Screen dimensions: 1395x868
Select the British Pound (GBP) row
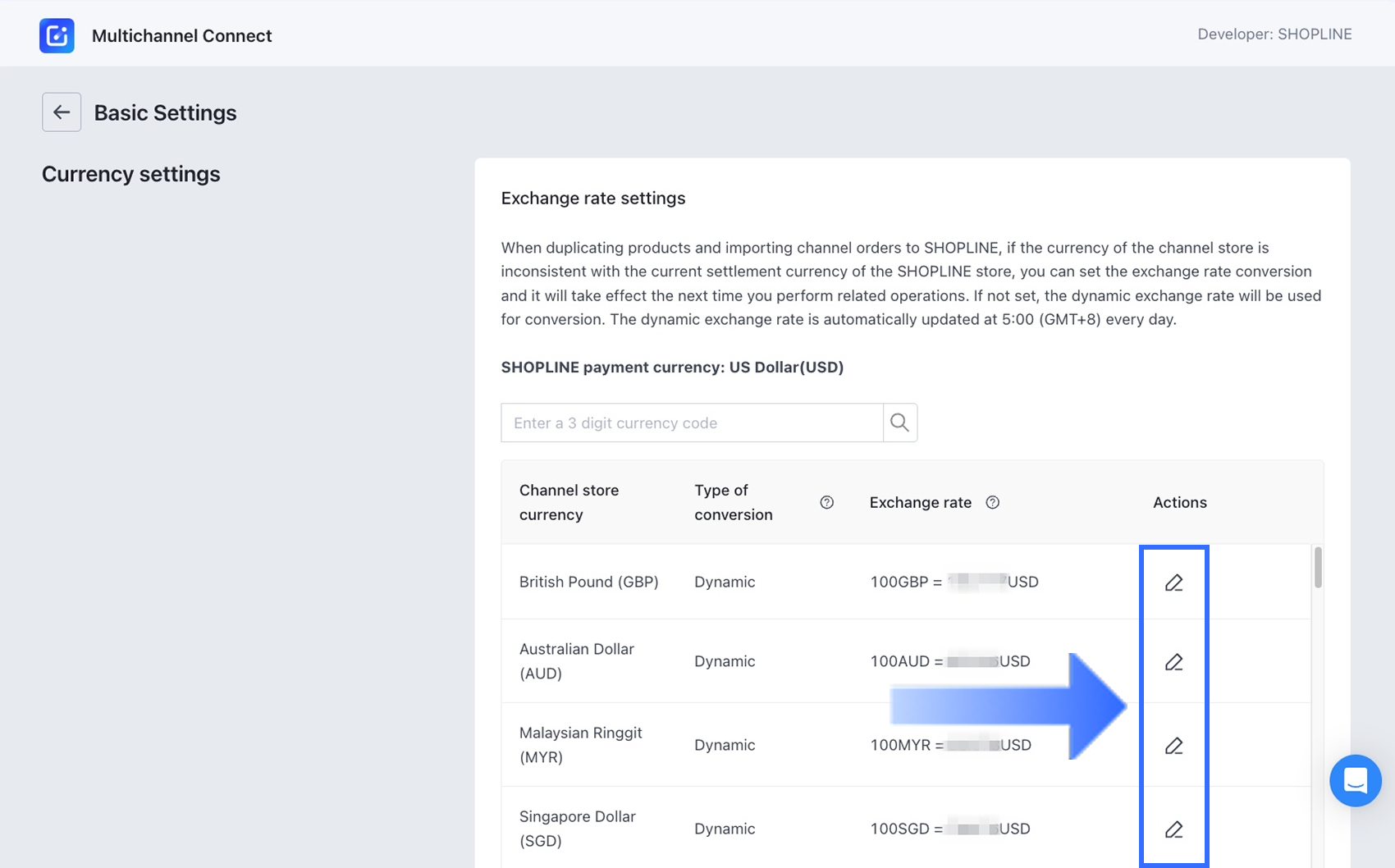588,582
